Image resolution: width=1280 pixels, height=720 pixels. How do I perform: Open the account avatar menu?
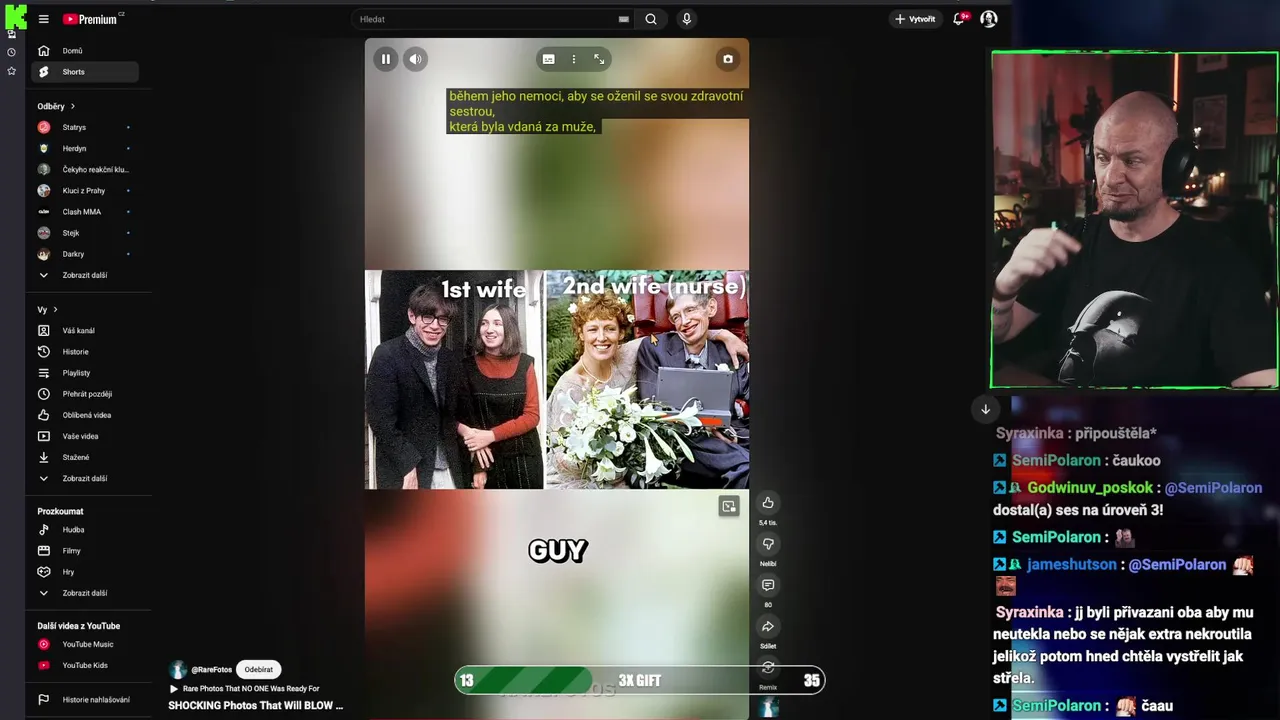coord(989,19)
